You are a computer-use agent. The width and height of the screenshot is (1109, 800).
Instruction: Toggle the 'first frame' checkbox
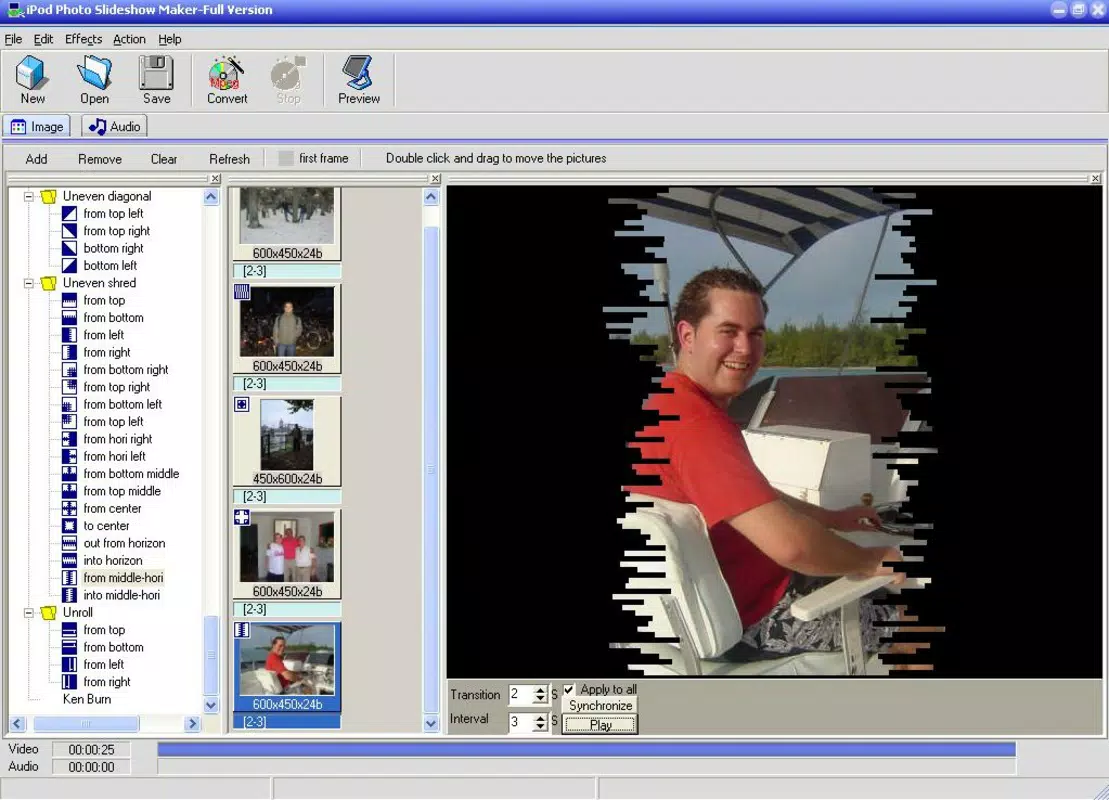point(286,158)
